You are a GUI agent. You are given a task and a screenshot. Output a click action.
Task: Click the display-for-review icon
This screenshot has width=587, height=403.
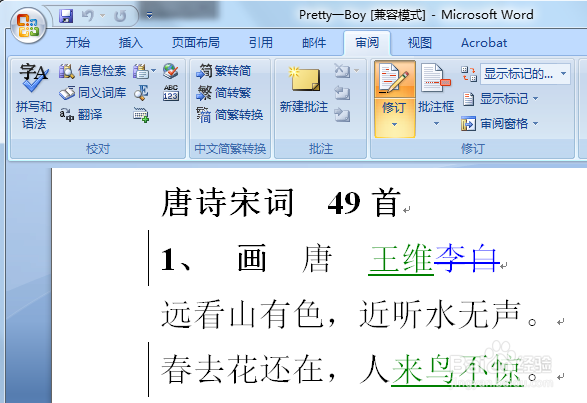click(x=469, y=73)
